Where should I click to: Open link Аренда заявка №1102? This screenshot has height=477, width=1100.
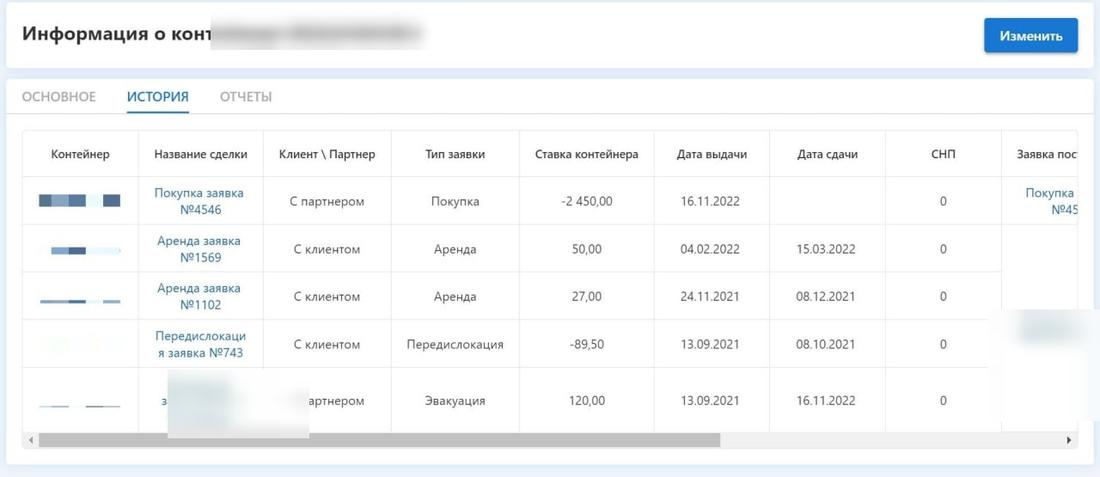pyautogui.click(x=200, y=297)
